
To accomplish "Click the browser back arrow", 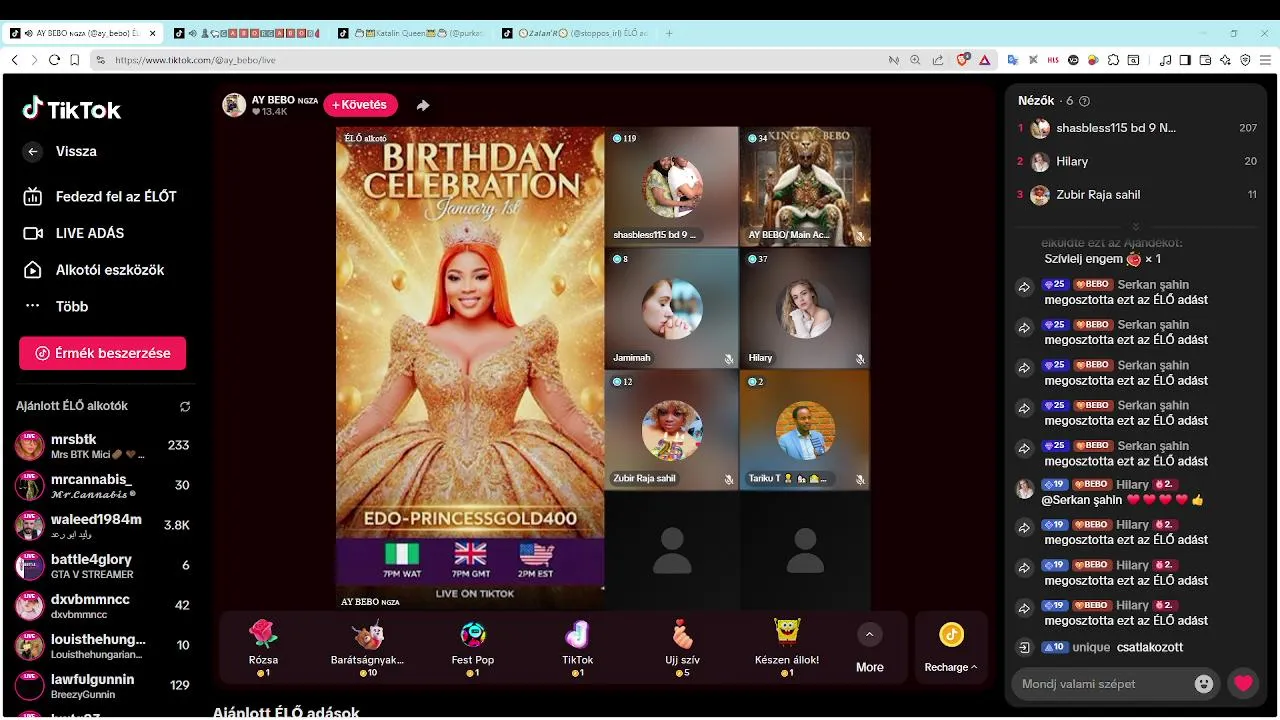I will [x=14, y=60].
